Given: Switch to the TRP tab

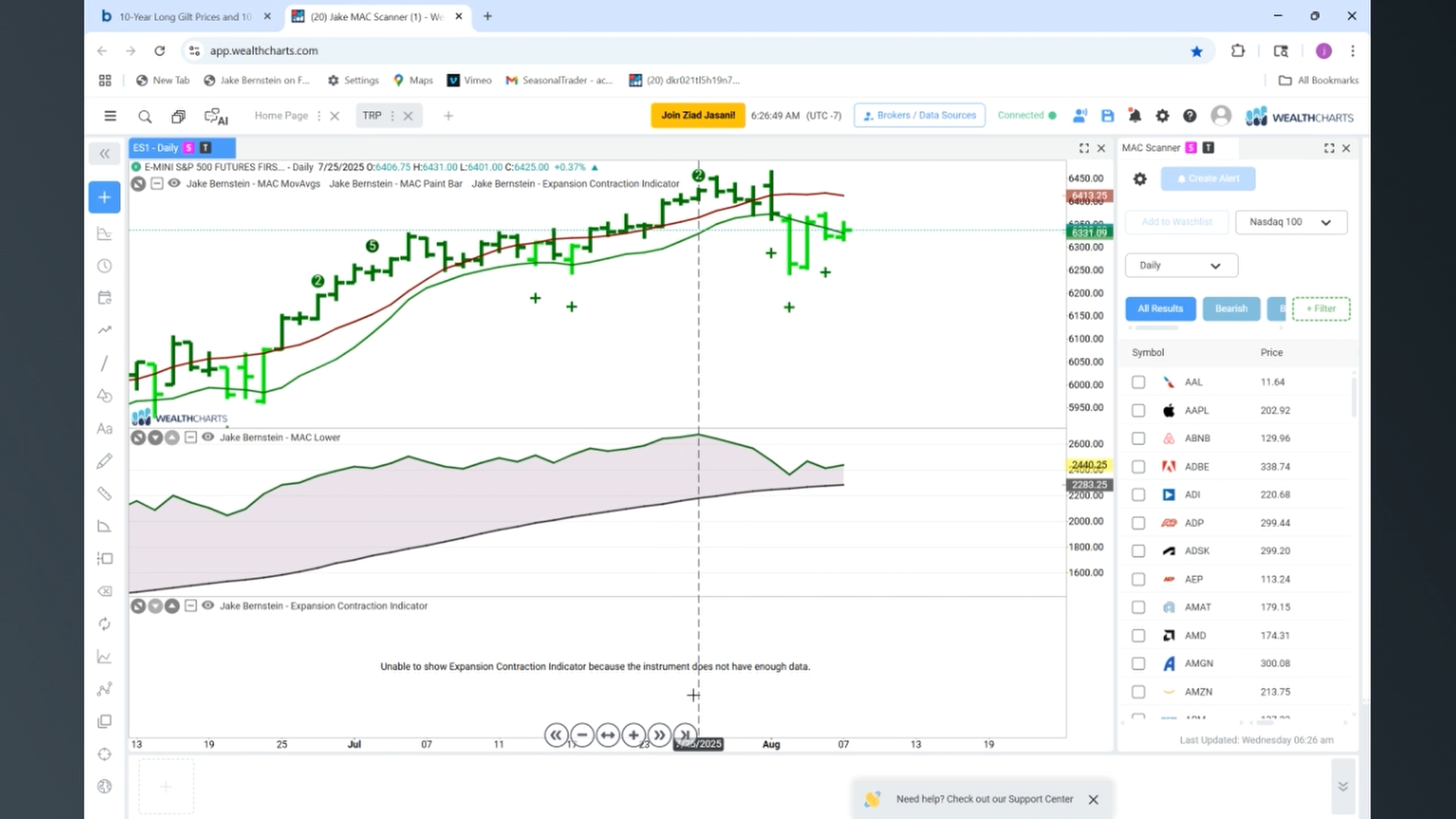Looking at the screenshot, I should 372,116.
